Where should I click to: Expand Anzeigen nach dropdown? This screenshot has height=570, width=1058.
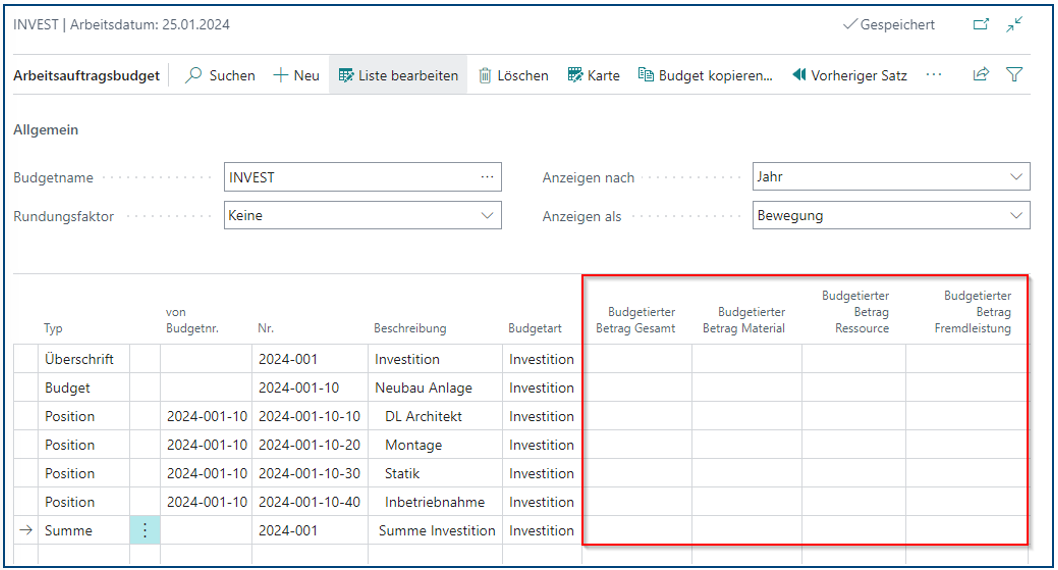pos(1016,177)
